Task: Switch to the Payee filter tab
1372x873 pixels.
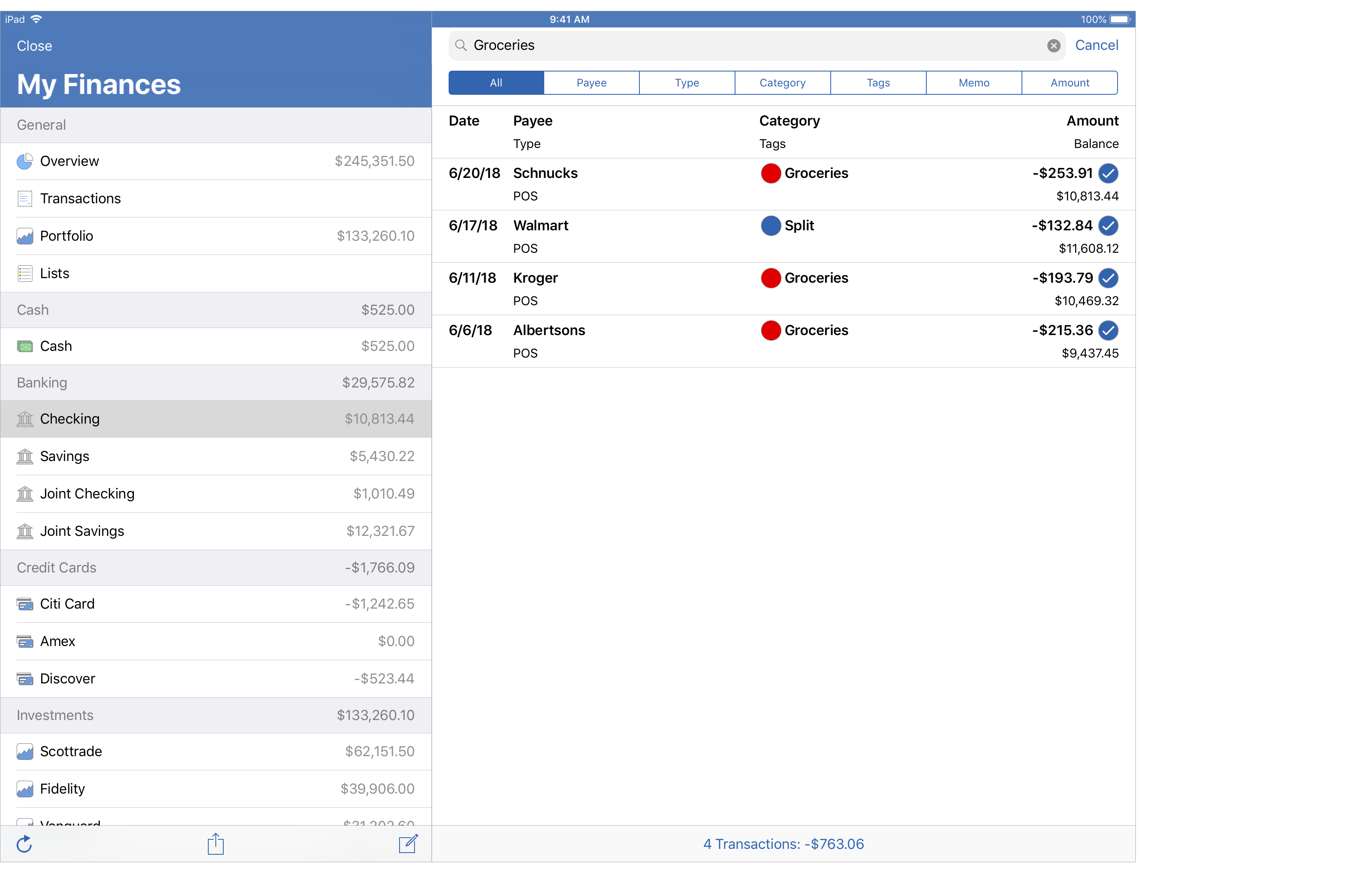Action: point(591,83)
